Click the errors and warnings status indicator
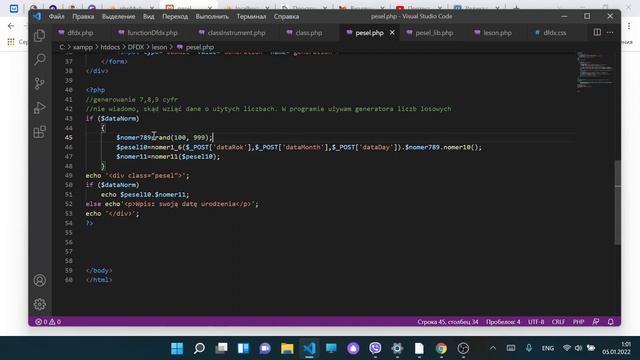Screen dimensions: 640x360 click(48, 322)
